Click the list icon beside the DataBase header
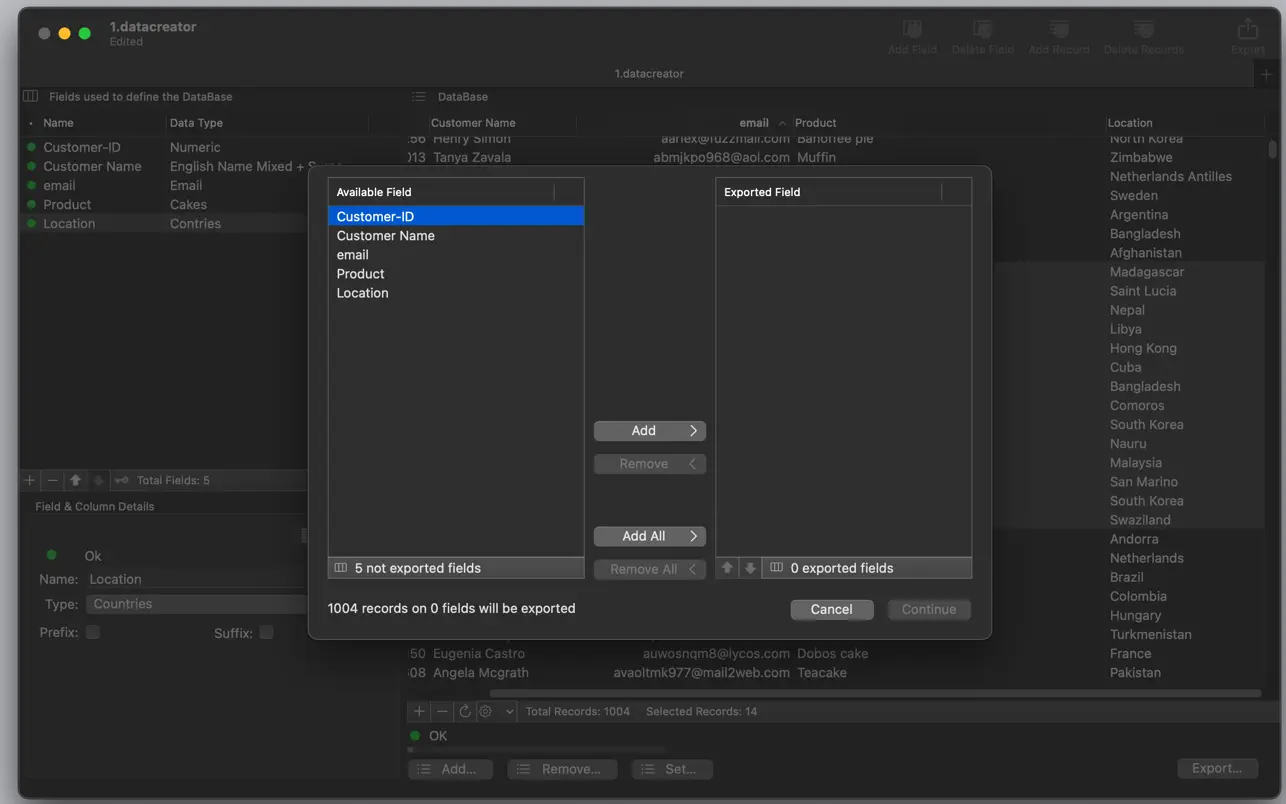The height and width of the screenshot is (804, 1286). tap(419, 97)
